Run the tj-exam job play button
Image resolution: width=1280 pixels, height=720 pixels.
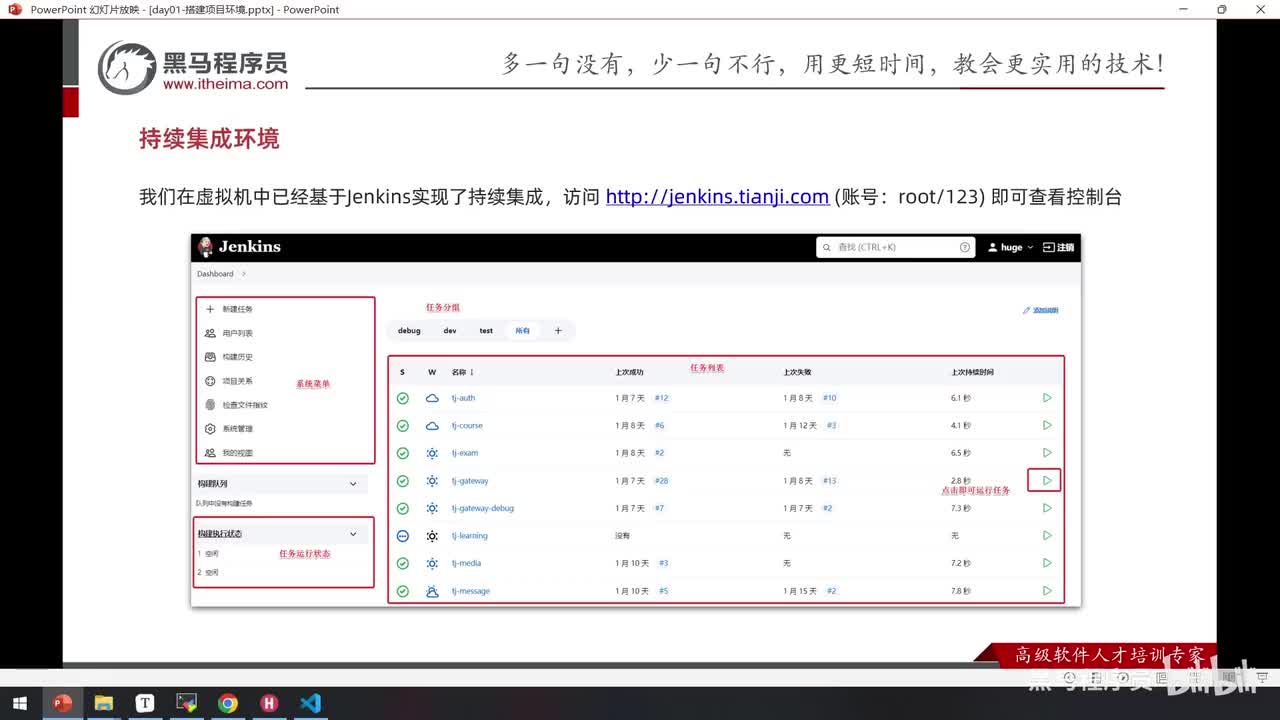click(1047, 453)
